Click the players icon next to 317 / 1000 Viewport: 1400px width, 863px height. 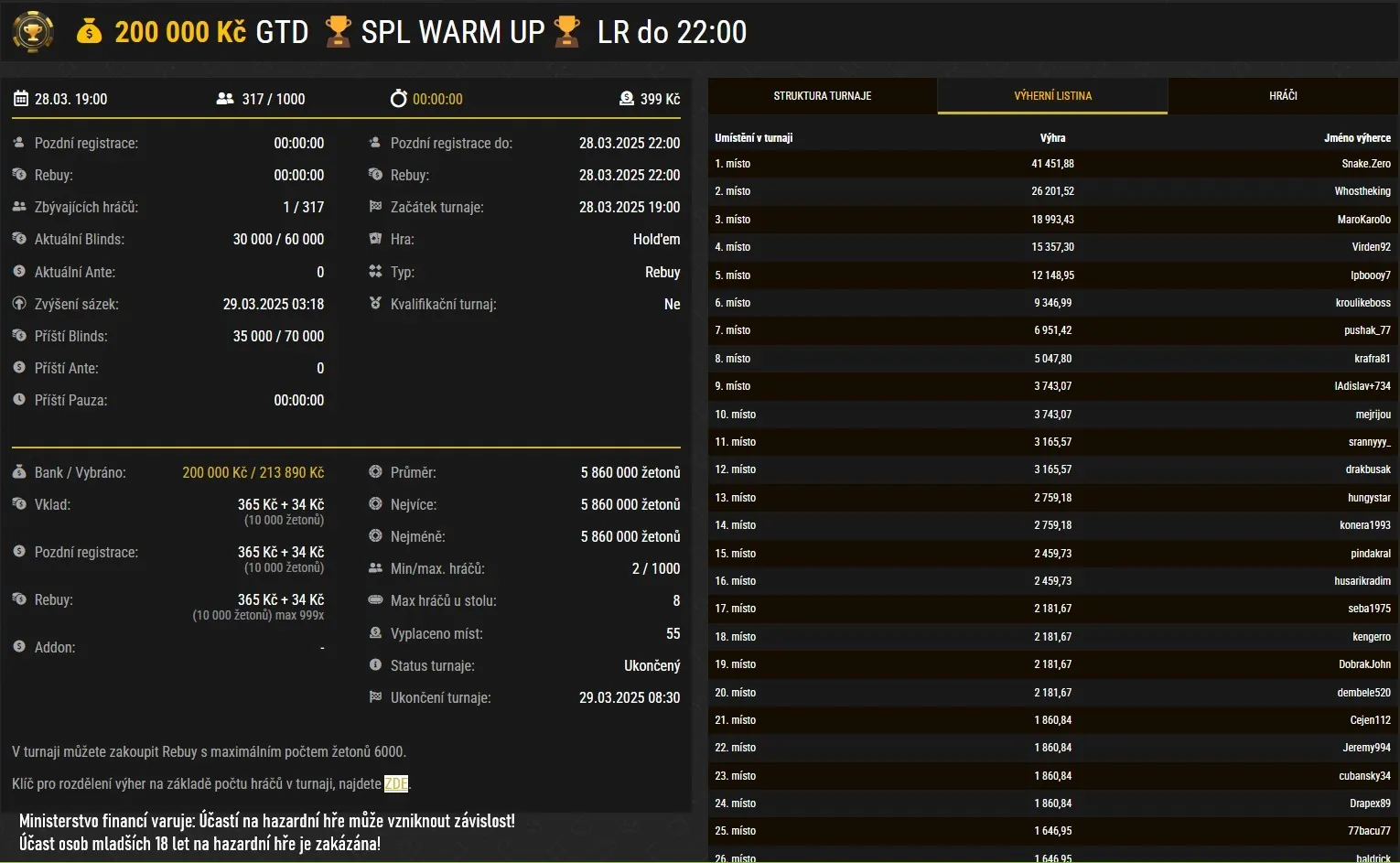point(224,99)
